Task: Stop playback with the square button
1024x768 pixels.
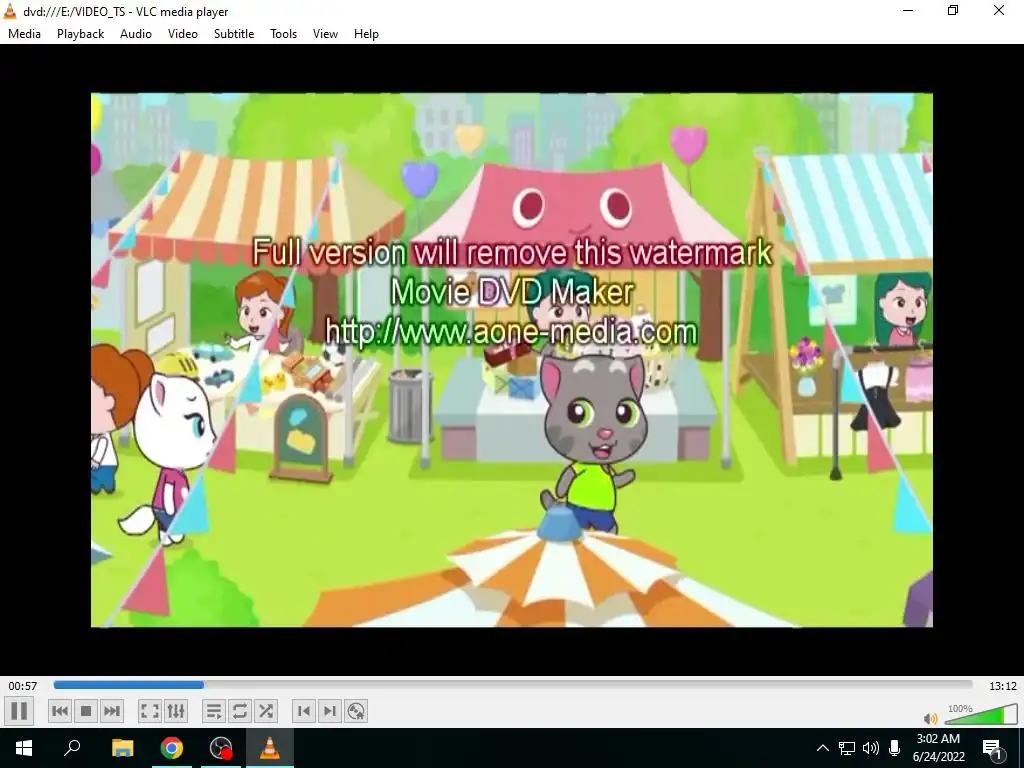Action: tap(86, 711)
